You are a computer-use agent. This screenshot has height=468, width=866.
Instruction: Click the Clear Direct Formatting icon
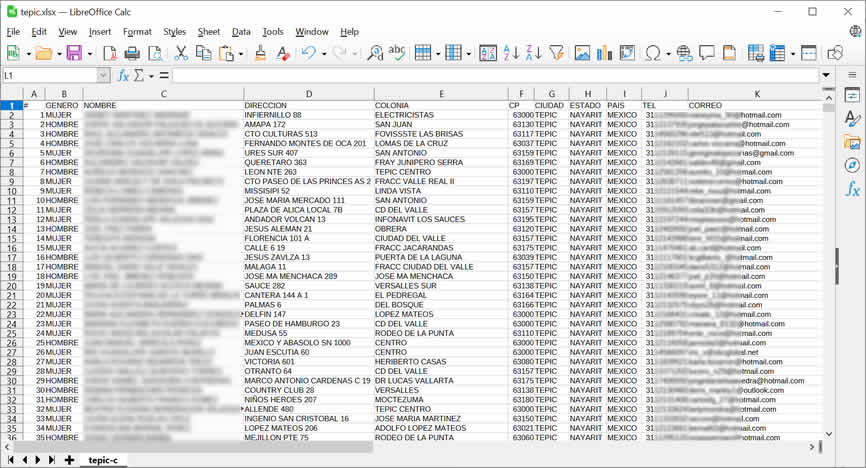283,53
